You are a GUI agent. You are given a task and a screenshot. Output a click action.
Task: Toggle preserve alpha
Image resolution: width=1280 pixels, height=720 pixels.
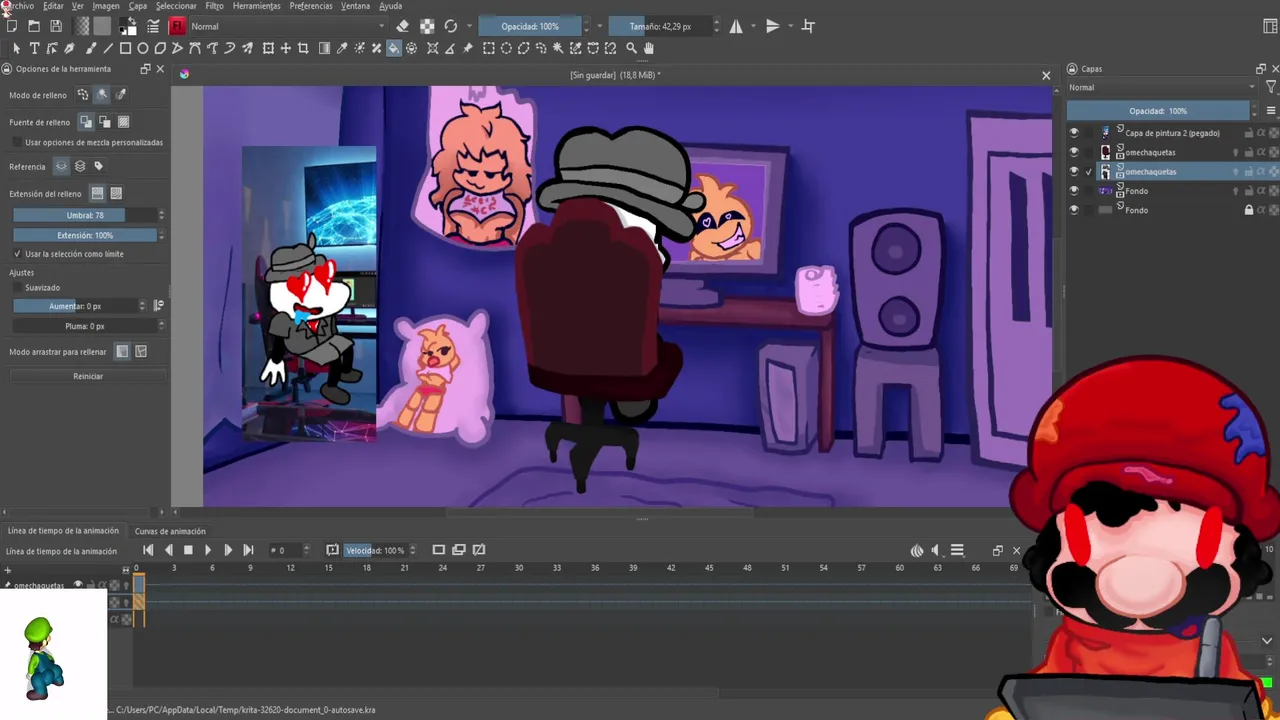427,26
